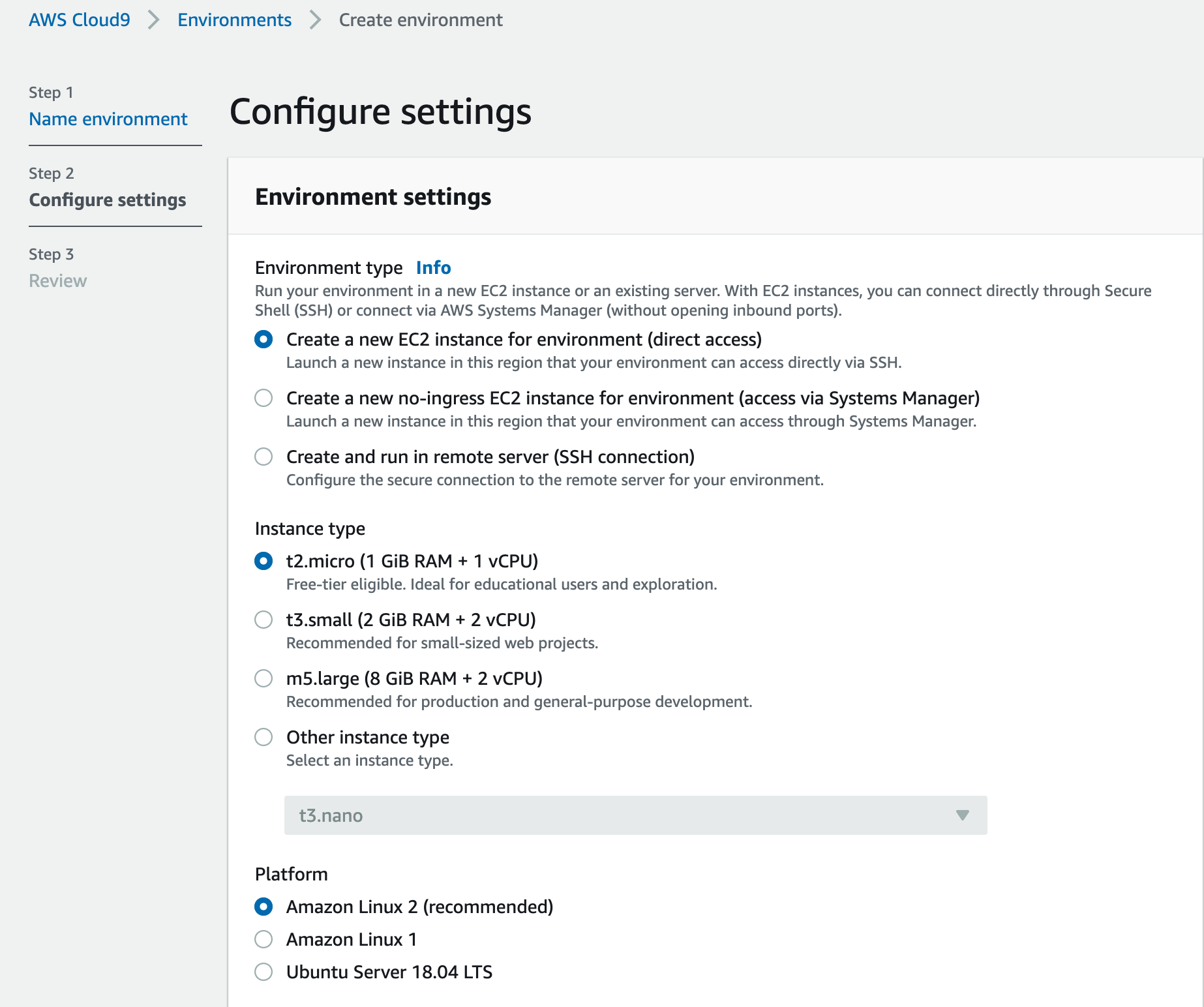The height and width of the screenshot is (1007, 1204).
Task: Select "Create a new EC2 instance" option
Action: [263, 339]
